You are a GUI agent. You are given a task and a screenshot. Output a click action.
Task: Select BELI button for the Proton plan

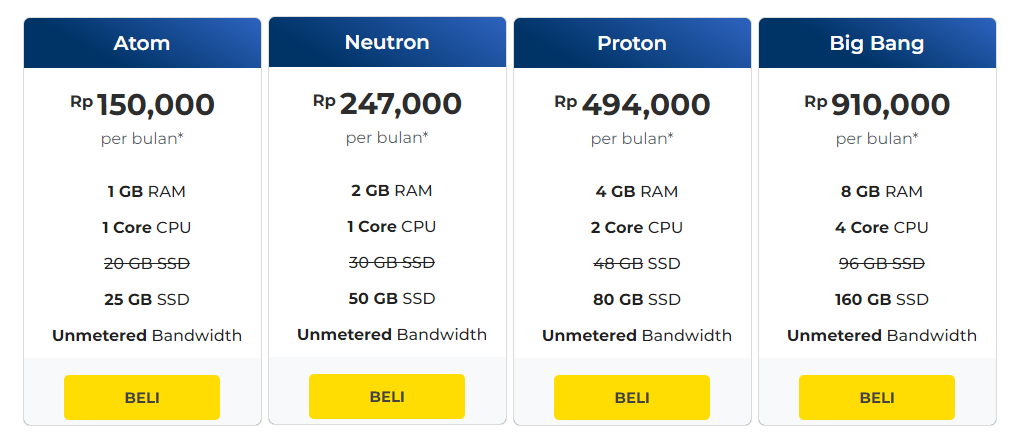click(632, 397)
